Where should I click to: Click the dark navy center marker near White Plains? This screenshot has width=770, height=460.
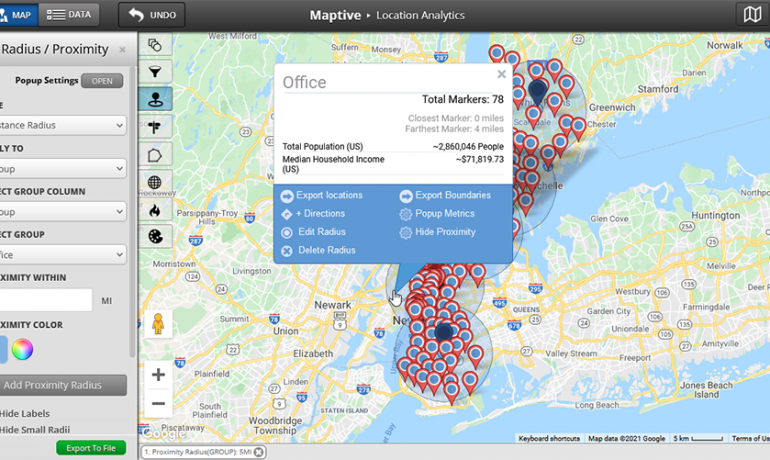pyautogui.click(x=538, y=91)
